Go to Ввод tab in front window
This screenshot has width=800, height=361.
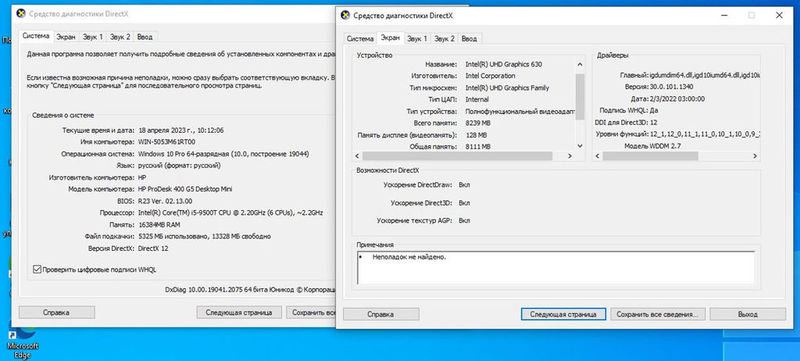469,39
